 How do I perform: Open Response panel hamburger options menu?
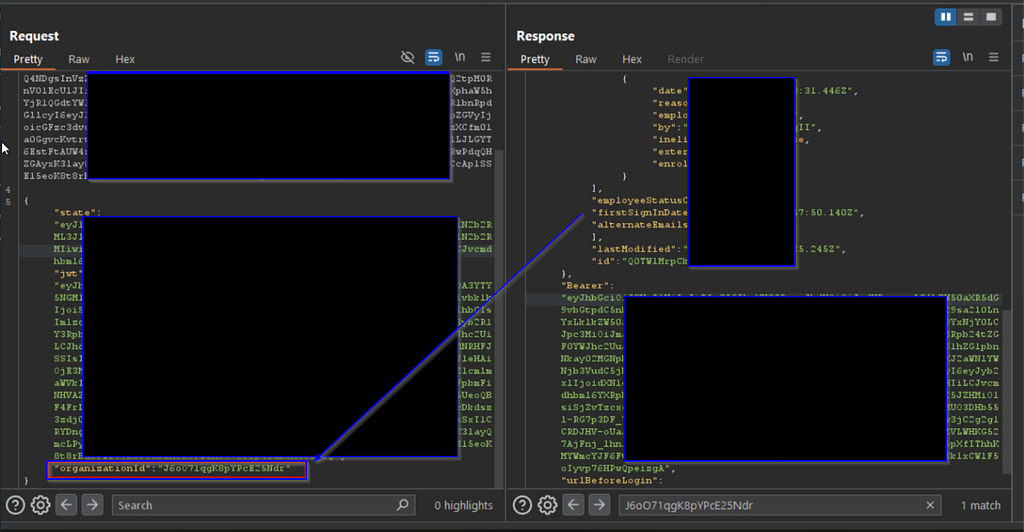(993, 57)
